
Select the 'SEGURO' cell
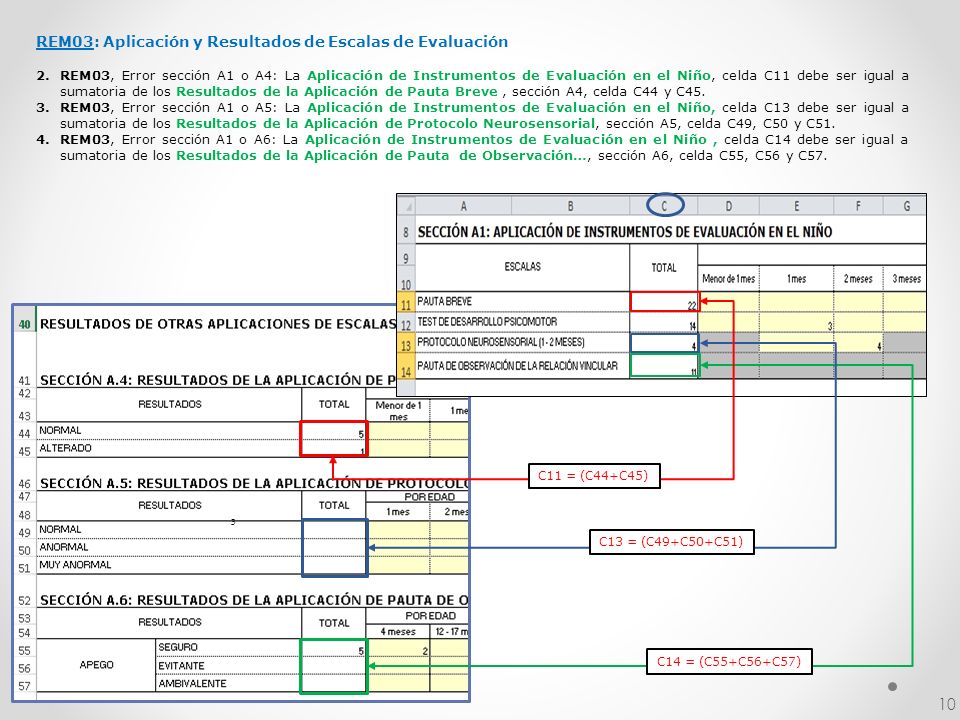[228, 647]
